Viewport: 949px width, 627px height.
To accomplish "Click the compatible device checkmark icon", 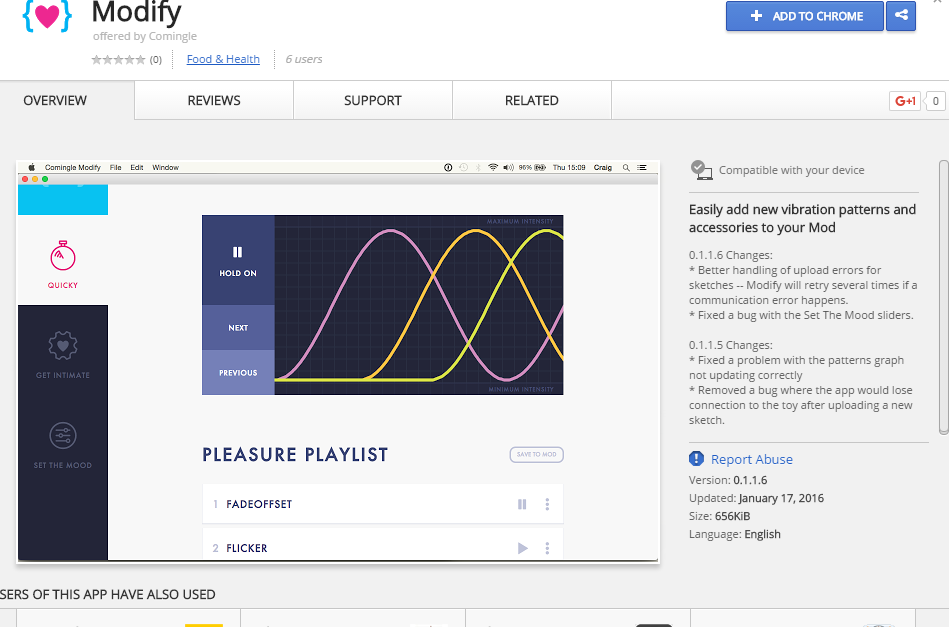I will click(701, 170).
